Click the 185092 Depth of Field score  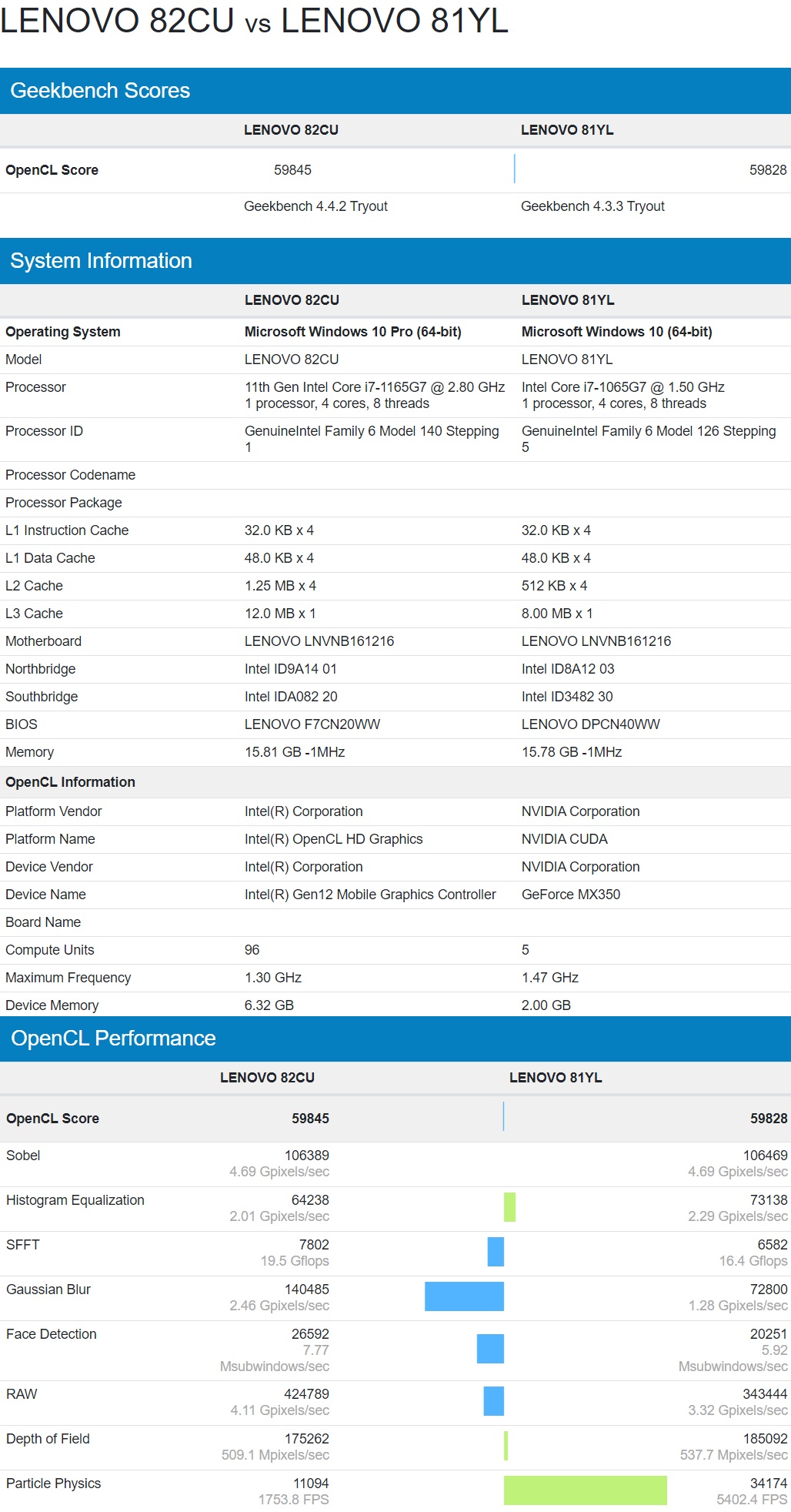pyautogui.click(x=766, y=1439)
